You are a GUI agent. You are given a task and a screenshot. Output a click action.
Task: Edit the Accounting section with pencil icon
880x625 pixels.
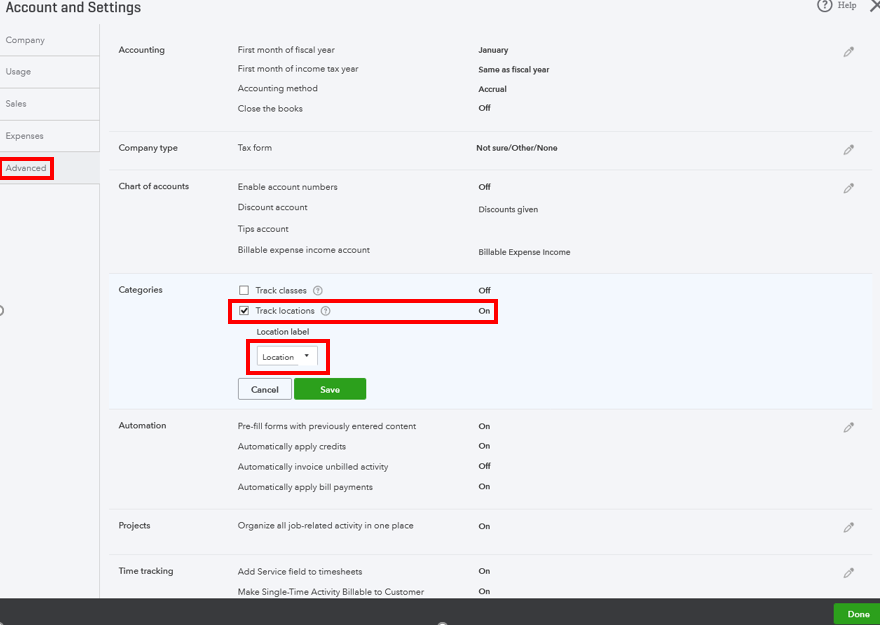click(849, 52)
